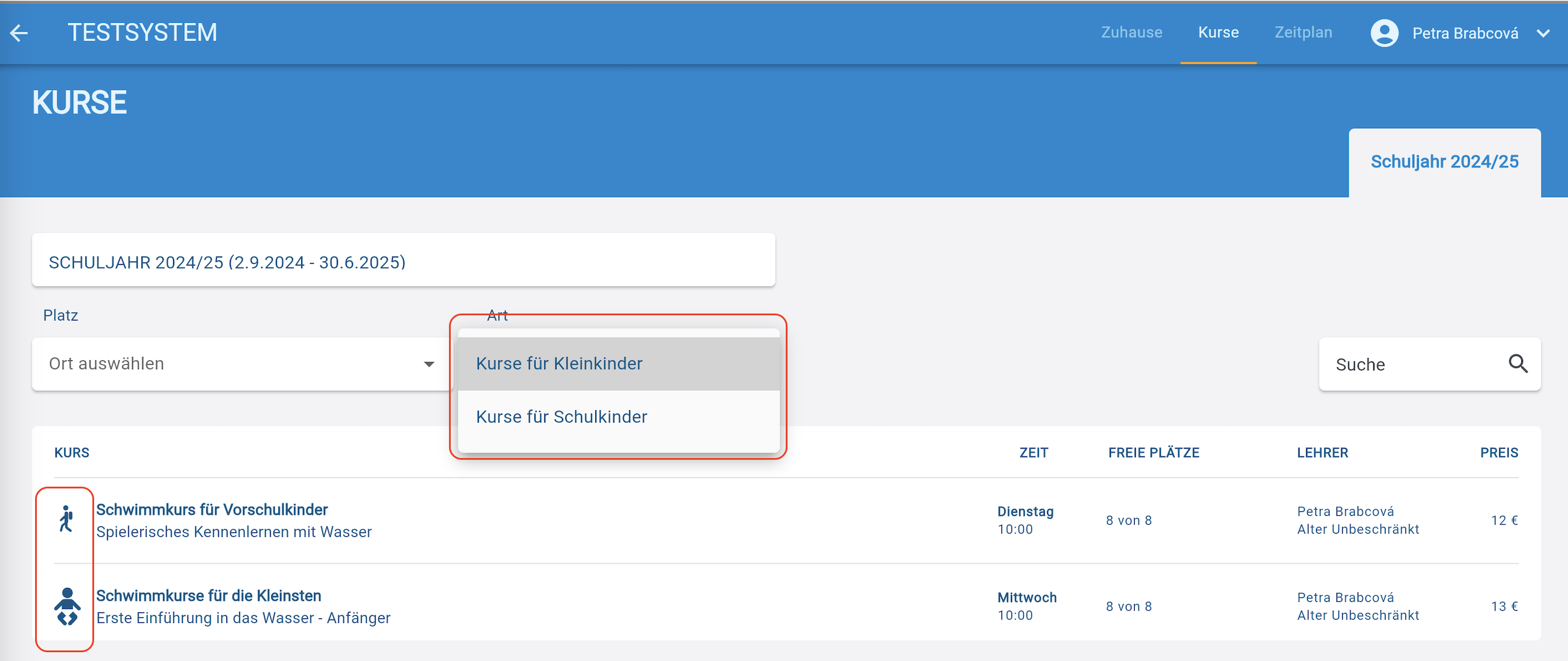Click the user avatar icon
The width and height of the screenshot is (1568, 661).
coord(1384,33)
